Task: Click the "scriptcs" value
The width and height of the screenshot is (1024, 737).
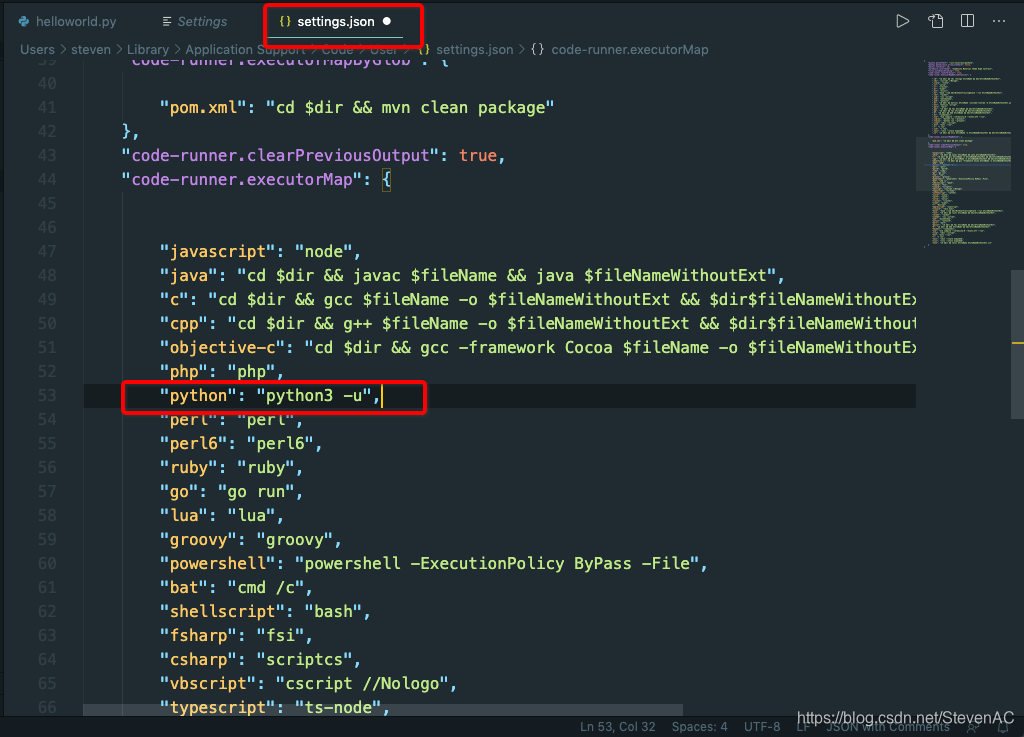Action: [304, 659]
